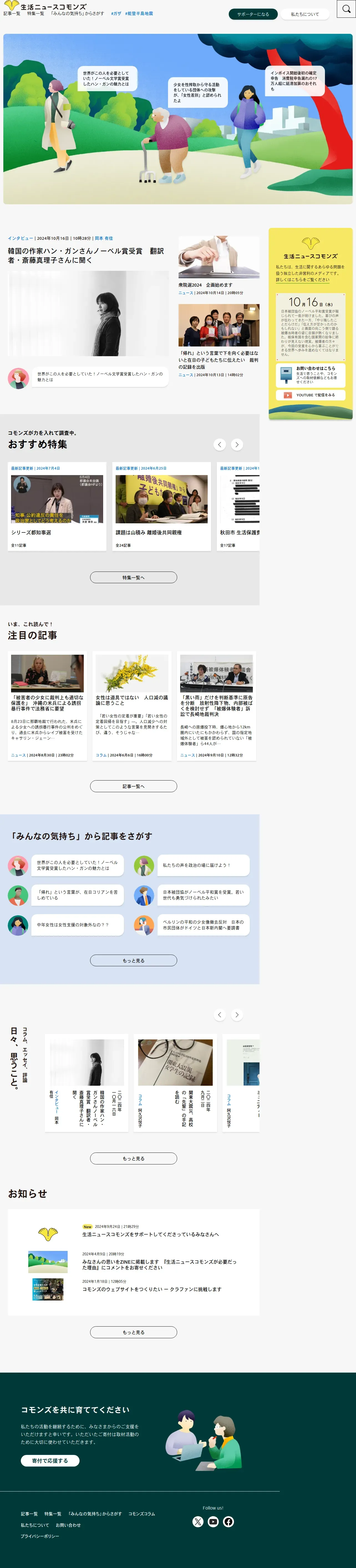Click previous arrow in column carousel
356x1568 pixels.
point(220,1015)
